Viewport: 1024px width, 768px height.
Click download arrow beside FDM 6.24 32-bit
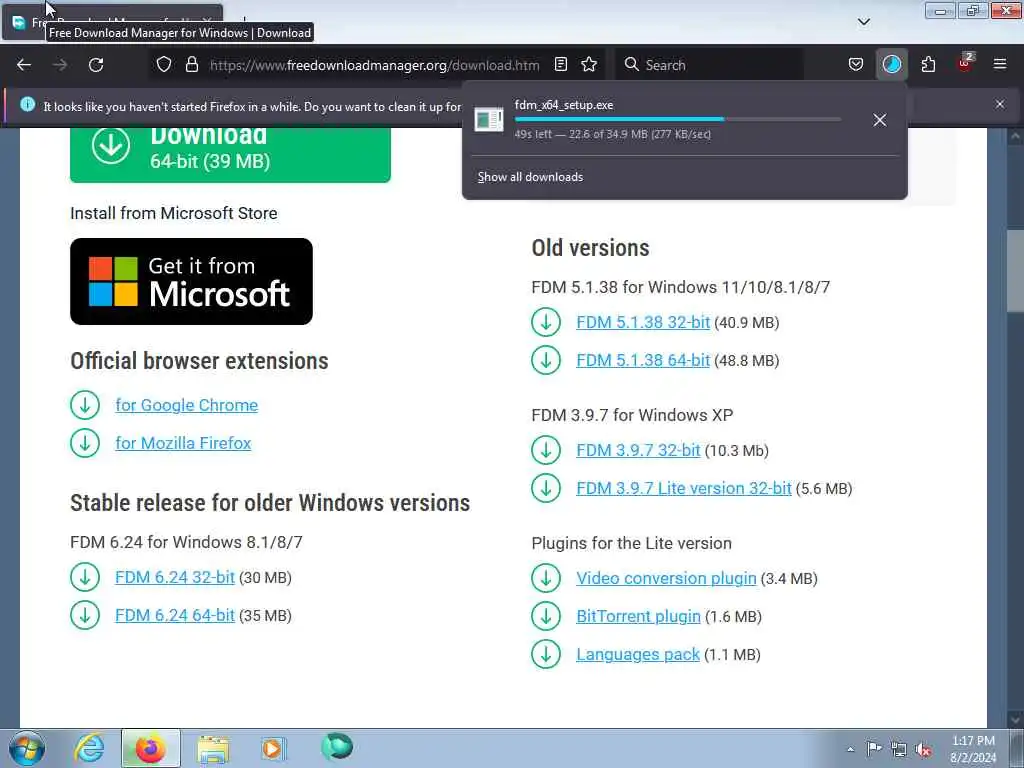[85, 577]
